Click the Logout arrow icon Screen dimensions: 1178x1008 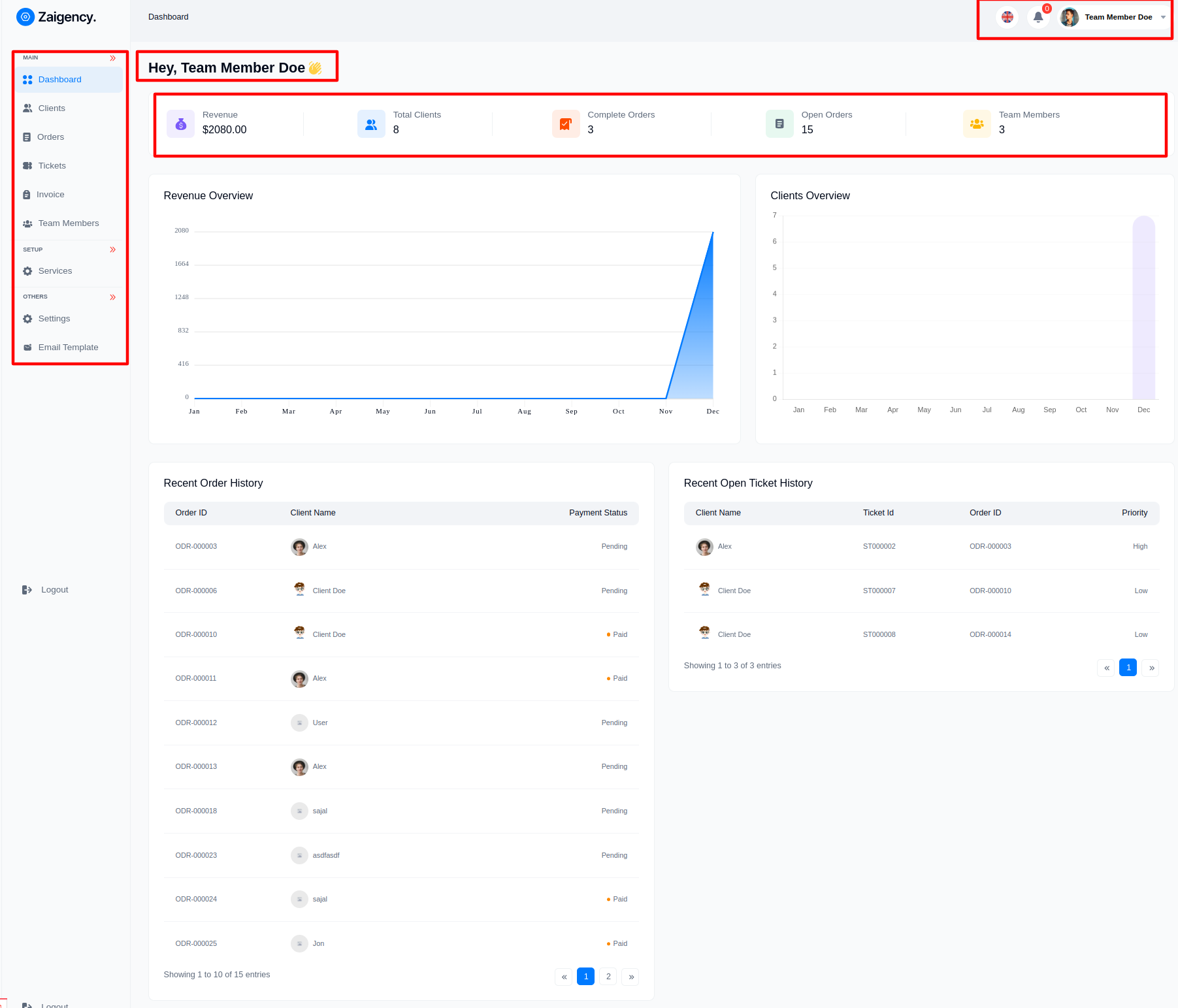[x=27, y=590]
